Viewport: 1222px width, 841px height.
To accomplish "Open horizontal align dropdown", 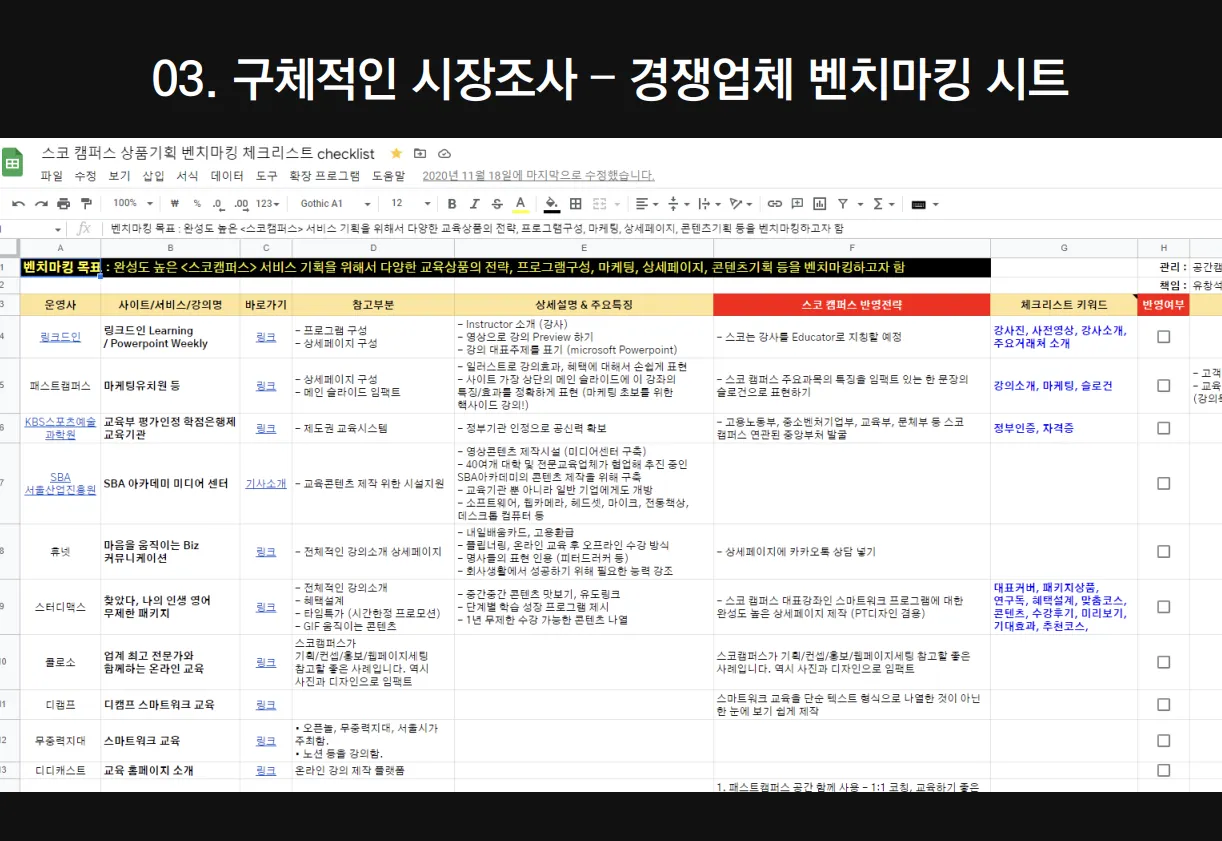I will (647, 204).
